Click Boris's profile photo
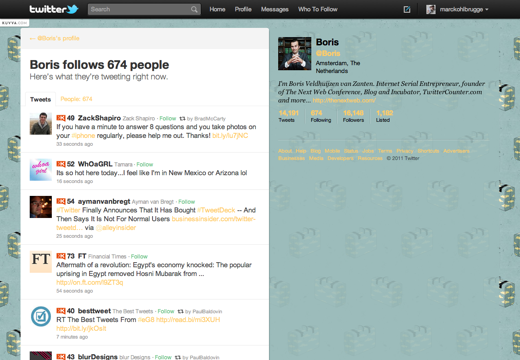Viewport: 520px width, 360px height. tap(294, 54)
